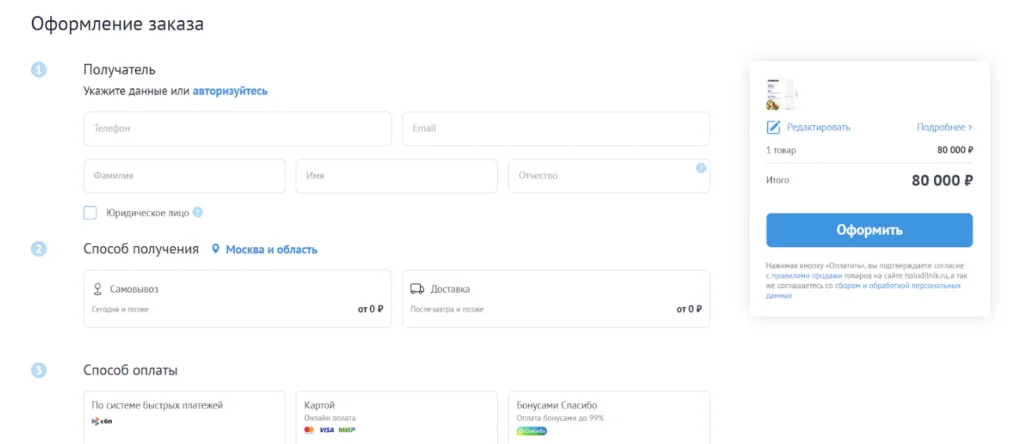Screen dimensions: 1024x444
Task: Open the Москва и область region selector
Action: (271, 249)
